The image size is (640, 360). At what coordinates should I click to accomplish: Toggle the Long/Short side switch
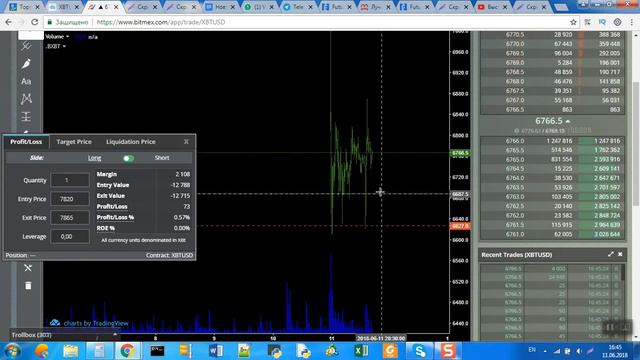click(x=128, y=158)
